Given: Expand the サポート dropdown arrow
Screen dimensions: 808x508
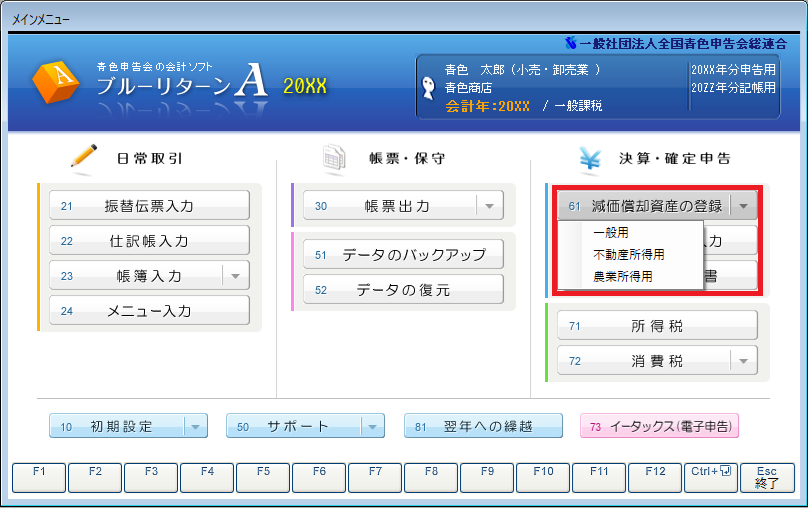Looking at the screenshot, I should click(372, 426).
